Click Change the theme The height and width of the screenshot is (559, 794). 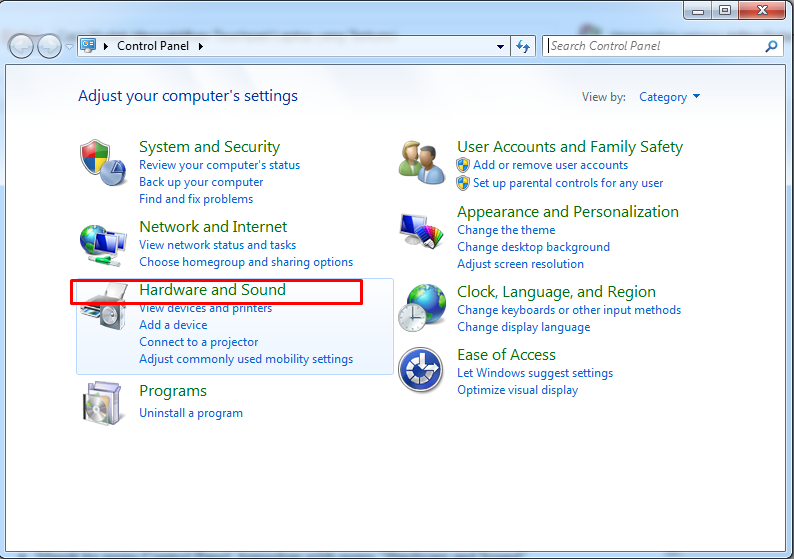tap(506, 230)
